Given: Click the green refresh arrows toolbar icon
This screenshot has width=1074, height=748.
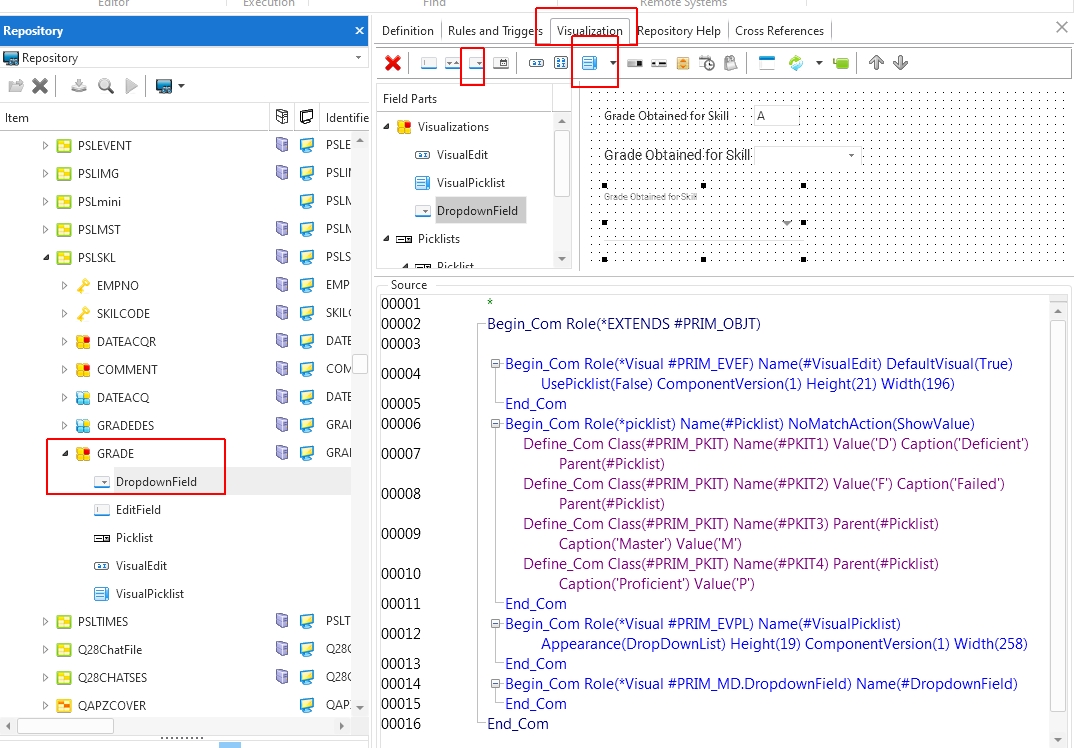Looking at the screenshot, I should point(796,63).
